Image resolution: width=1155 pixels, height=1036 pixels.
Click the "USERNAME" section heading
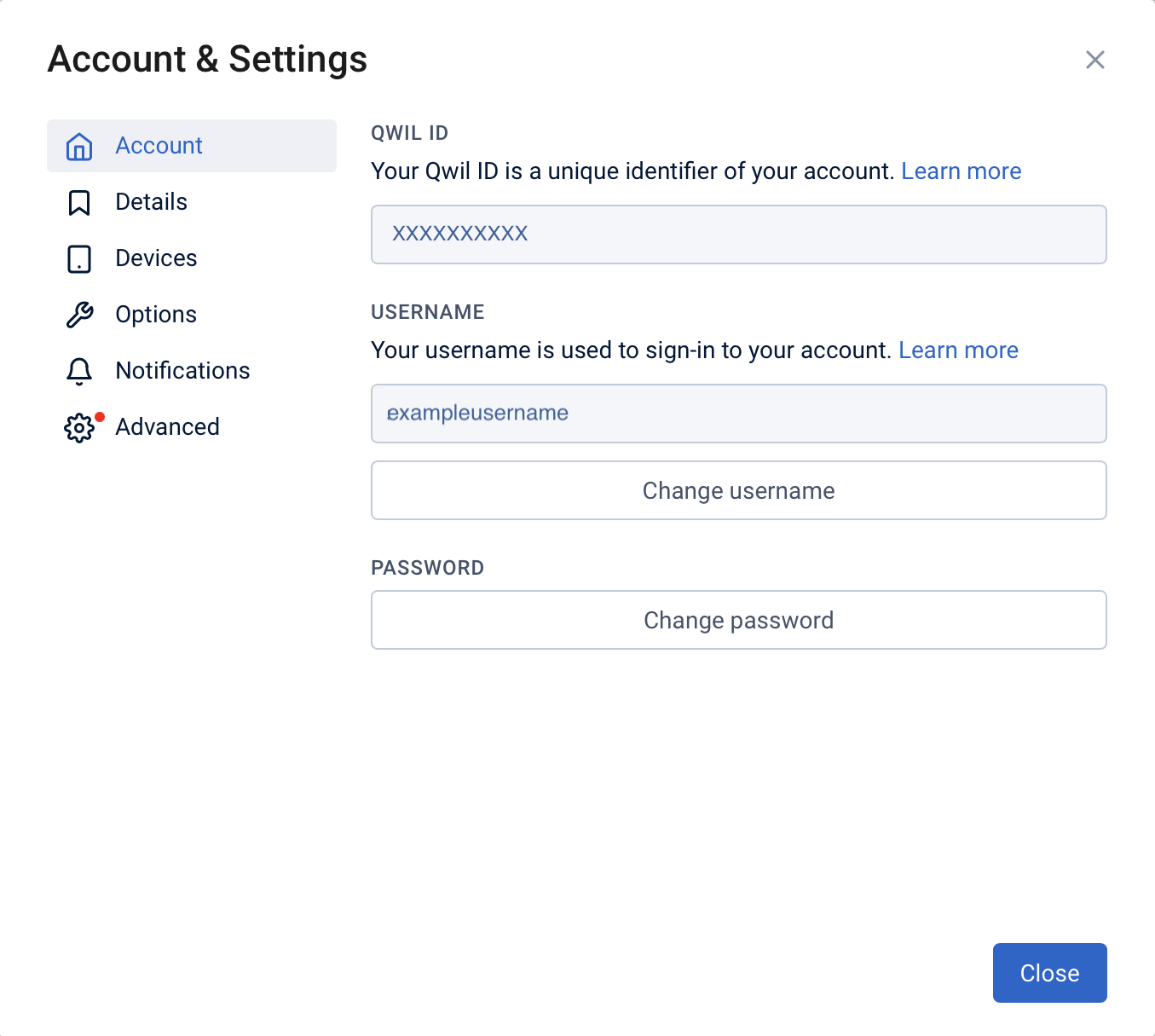(x=428, y=312)
